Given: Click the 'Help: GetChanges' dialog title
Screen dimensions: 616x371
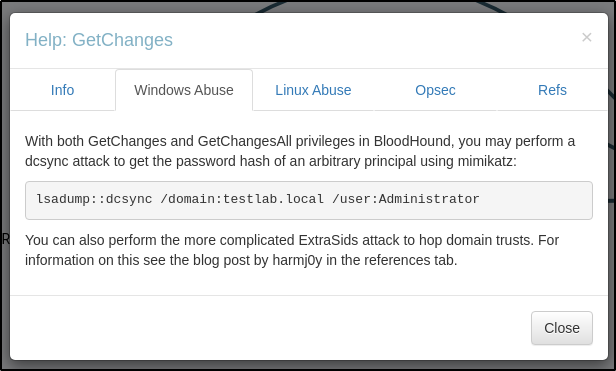Looking at the screenshot, I should 99,40.
